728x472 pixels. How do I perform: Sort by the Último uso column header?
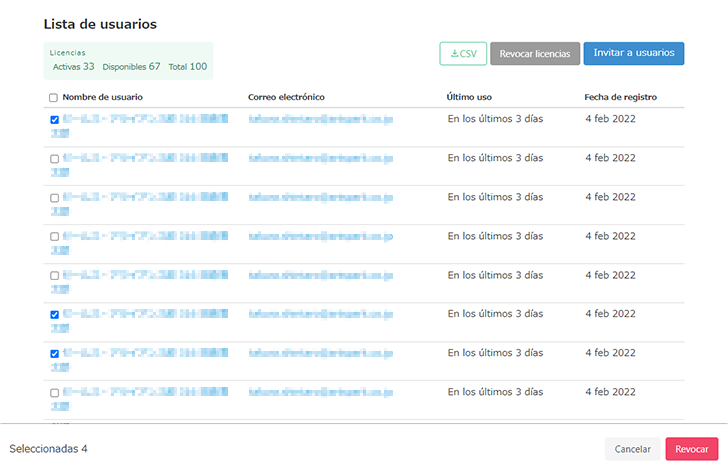pos(469,97)
